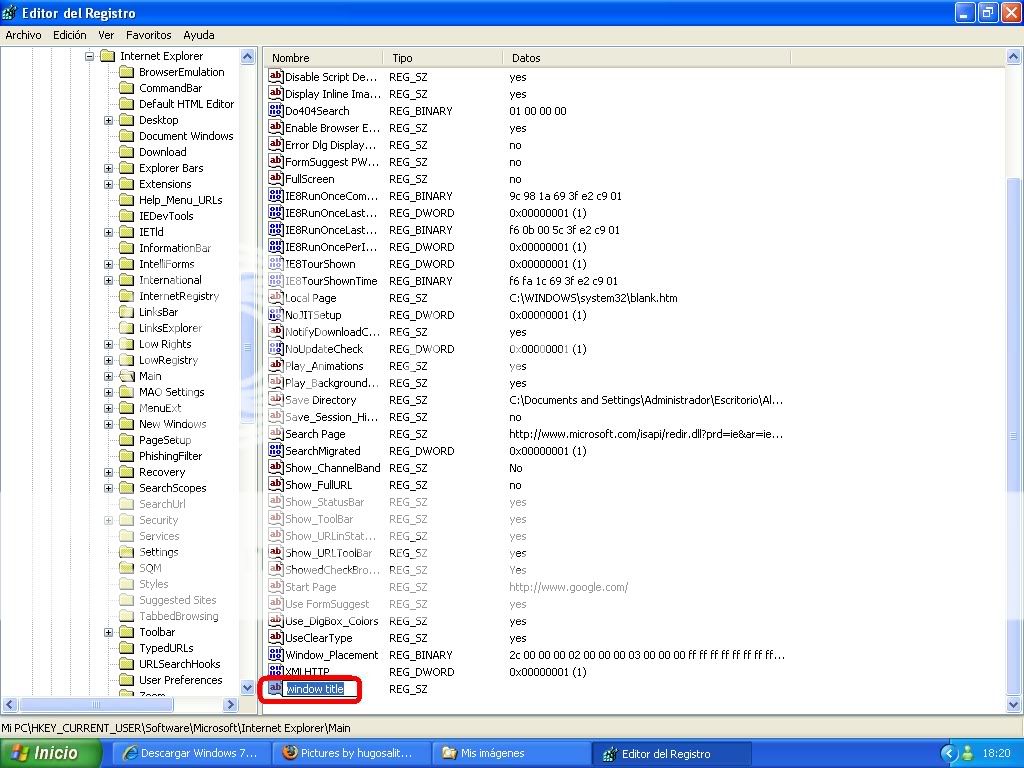This screenshot has height=768, width=1024.
Task: Expand the MAO Settings key
Action: click(x=108, y=392)
